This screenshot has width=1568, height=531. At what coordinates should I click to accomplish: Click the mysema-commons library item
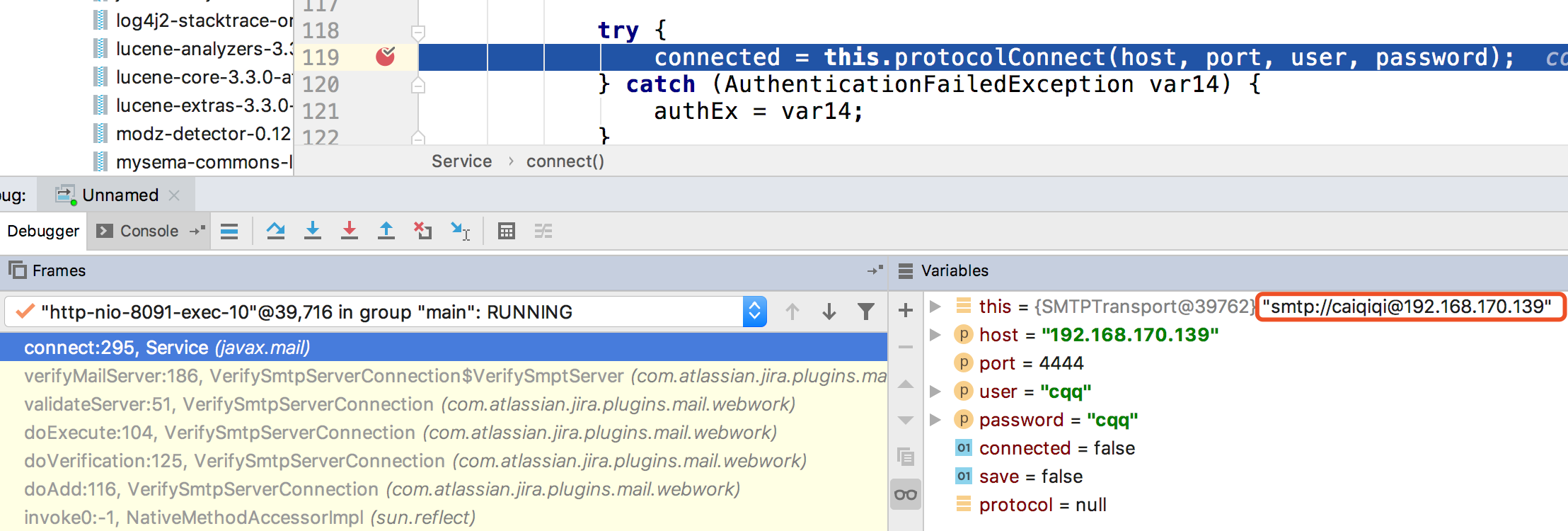(192, 162)
